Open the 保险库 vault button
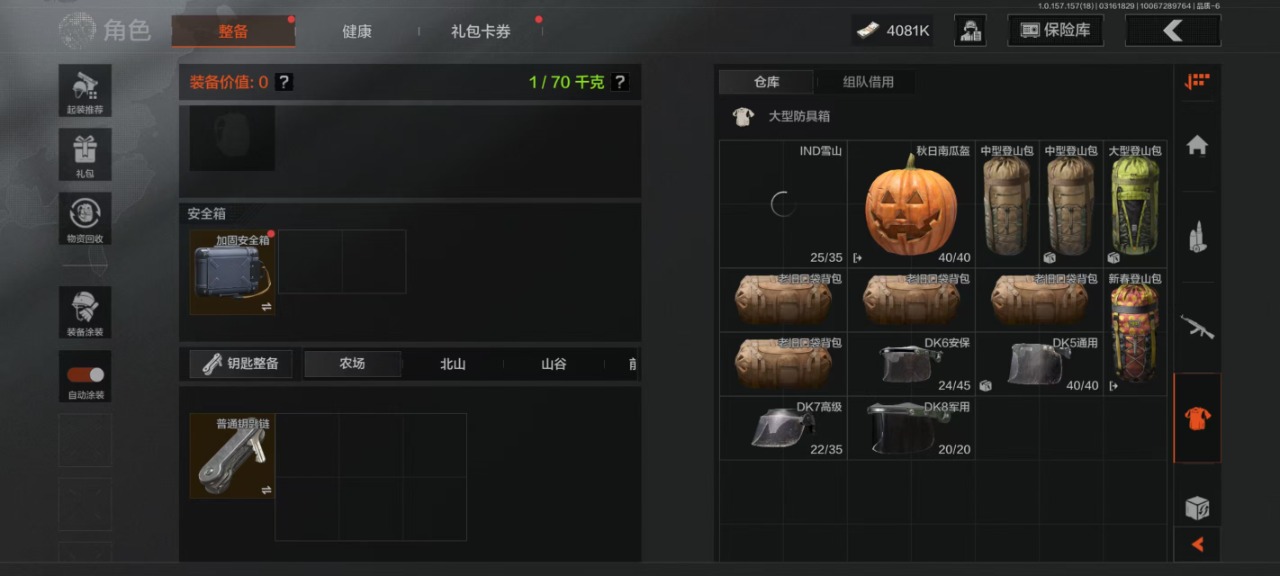Screen dimensions: 1280x576 tap(1055, 31)
